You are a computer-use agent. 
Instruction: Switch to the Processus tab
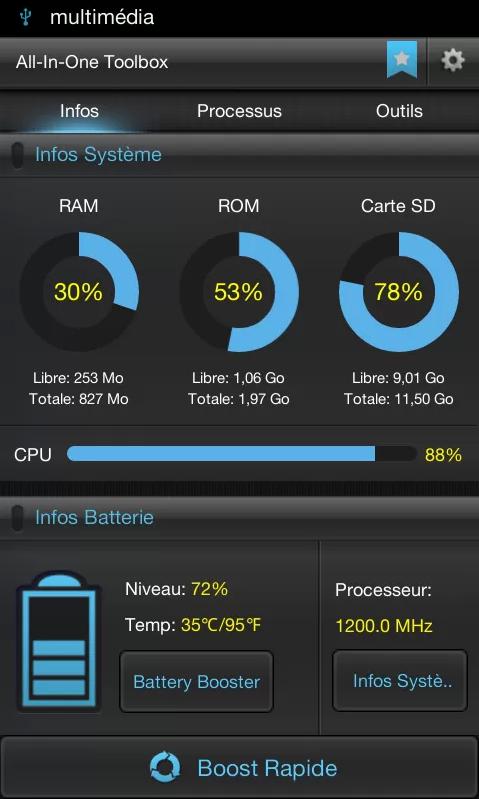[239, 111]
